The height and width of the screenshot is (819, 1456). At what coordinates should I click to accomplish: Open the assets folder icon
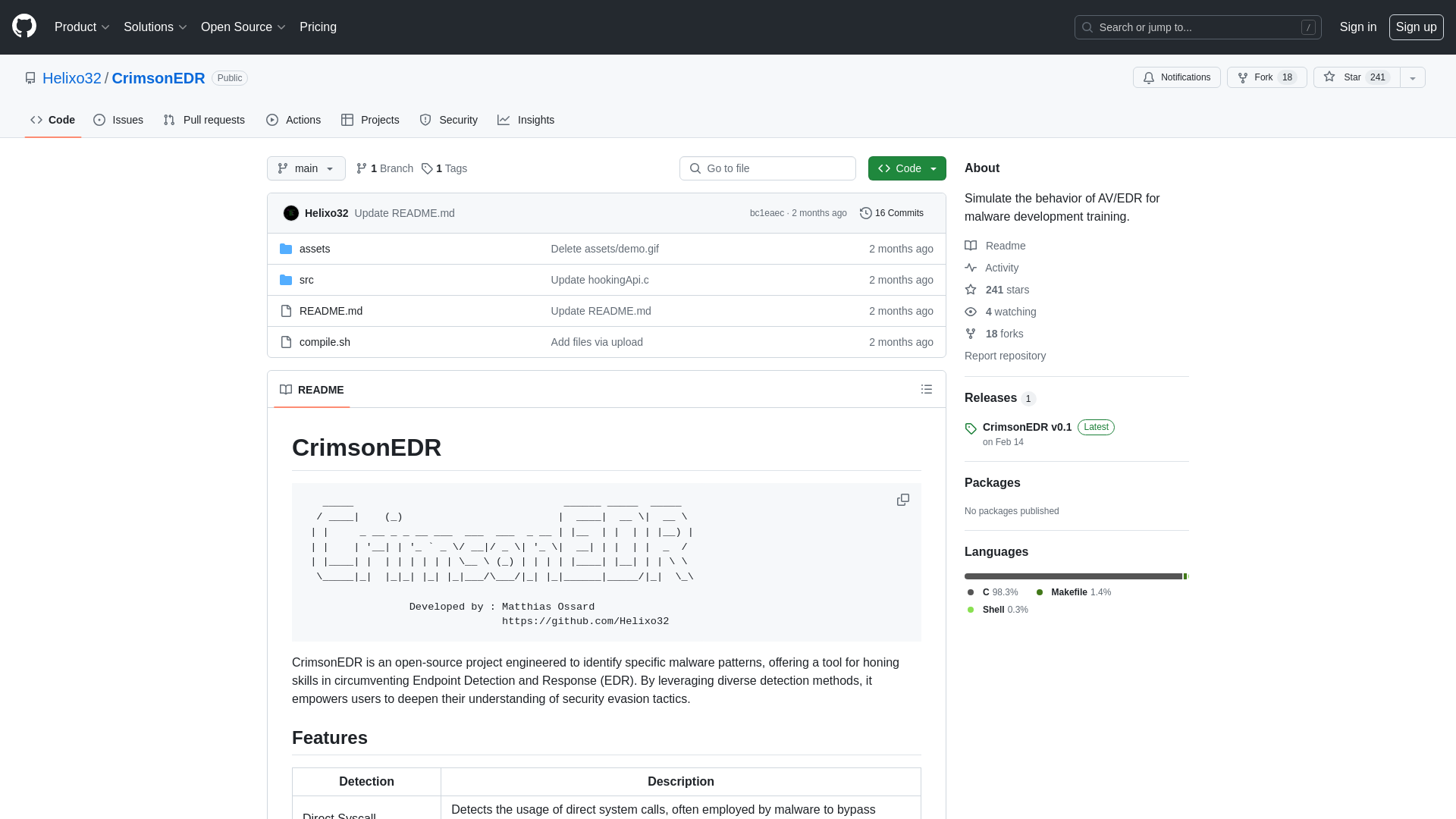[x=286, y=249]
